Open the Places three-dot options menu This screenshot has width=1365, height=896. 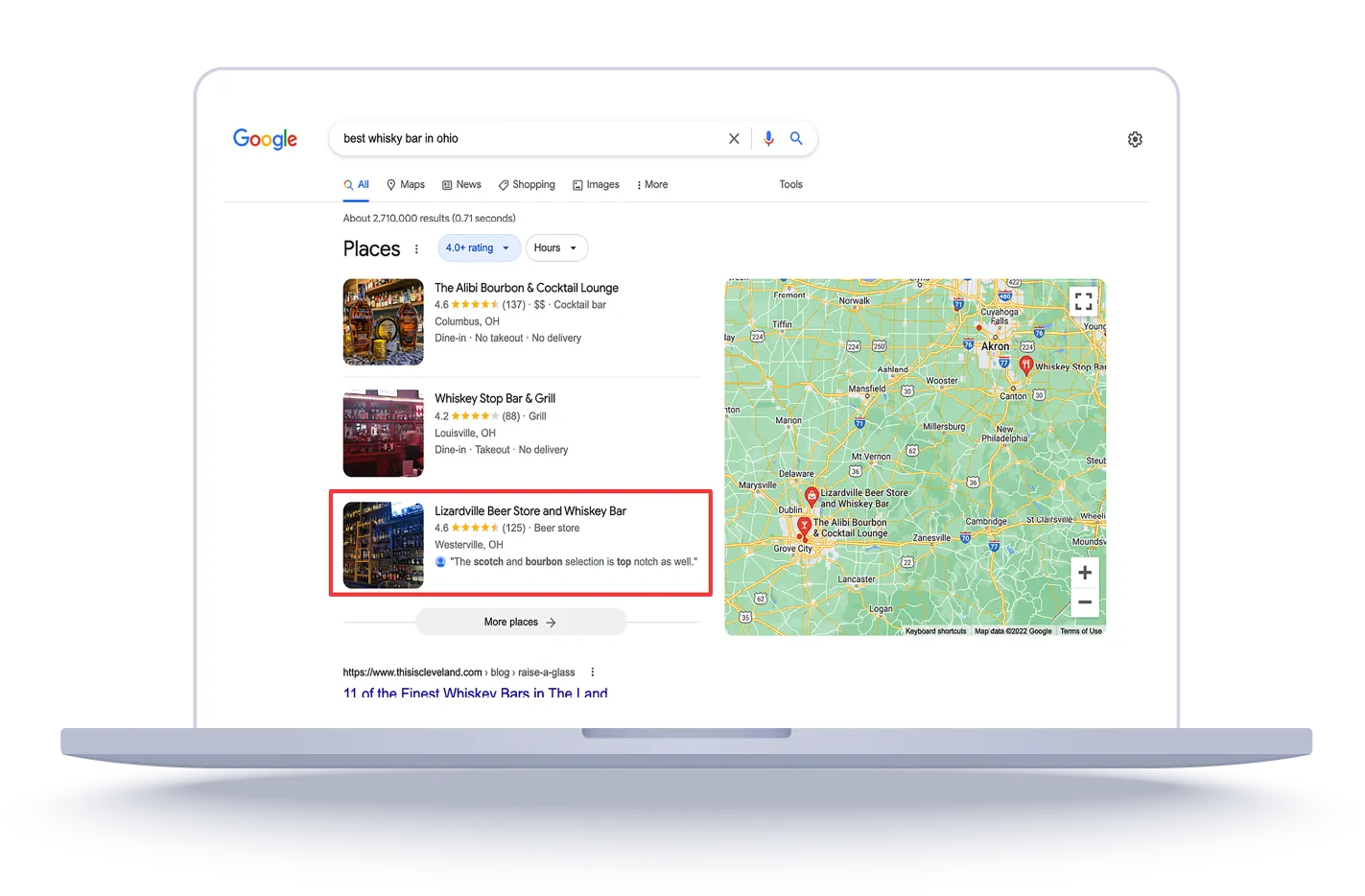416,248
